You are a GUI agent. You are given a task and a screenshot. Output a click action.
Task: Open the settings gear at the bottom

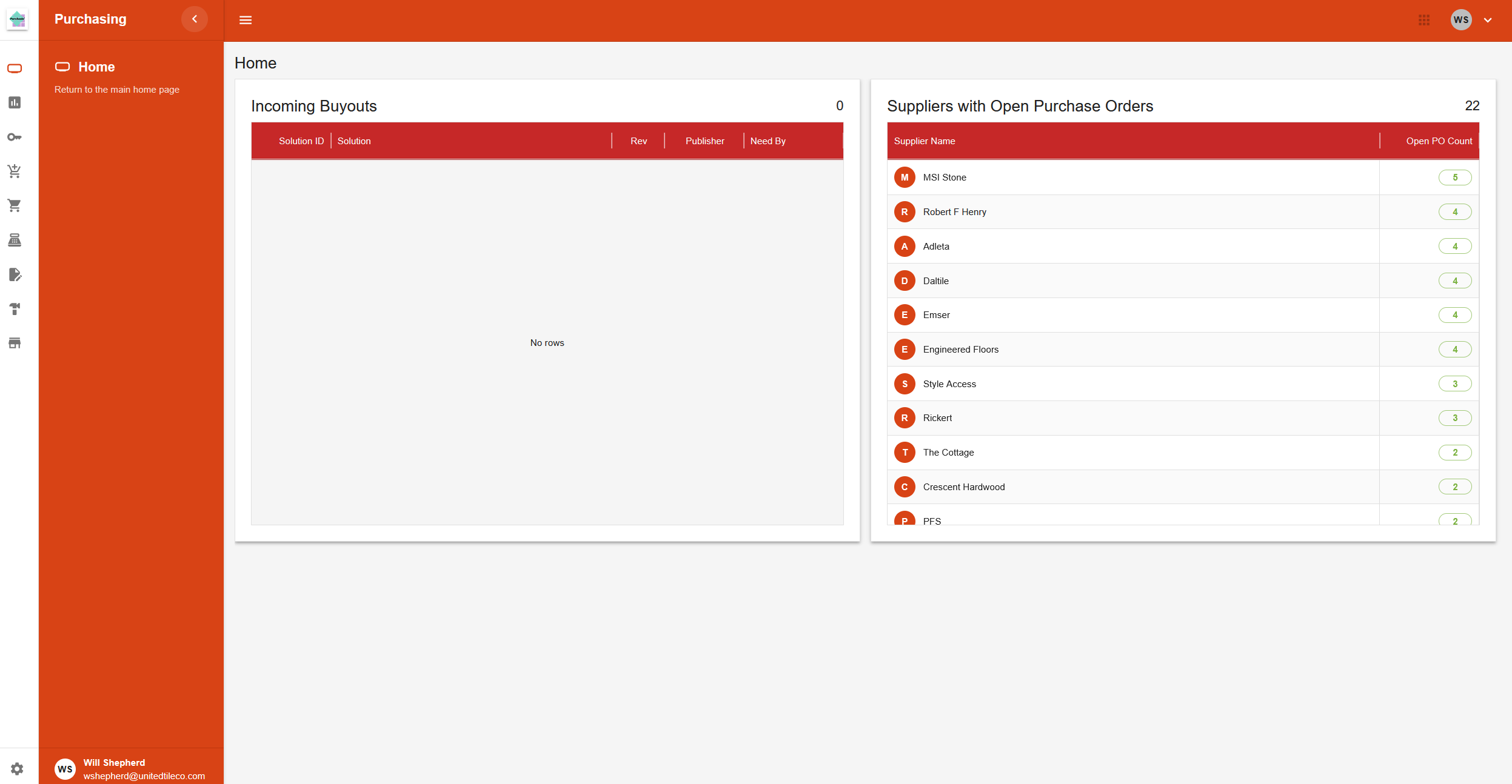pyautogui.click(x=16, y=768)
